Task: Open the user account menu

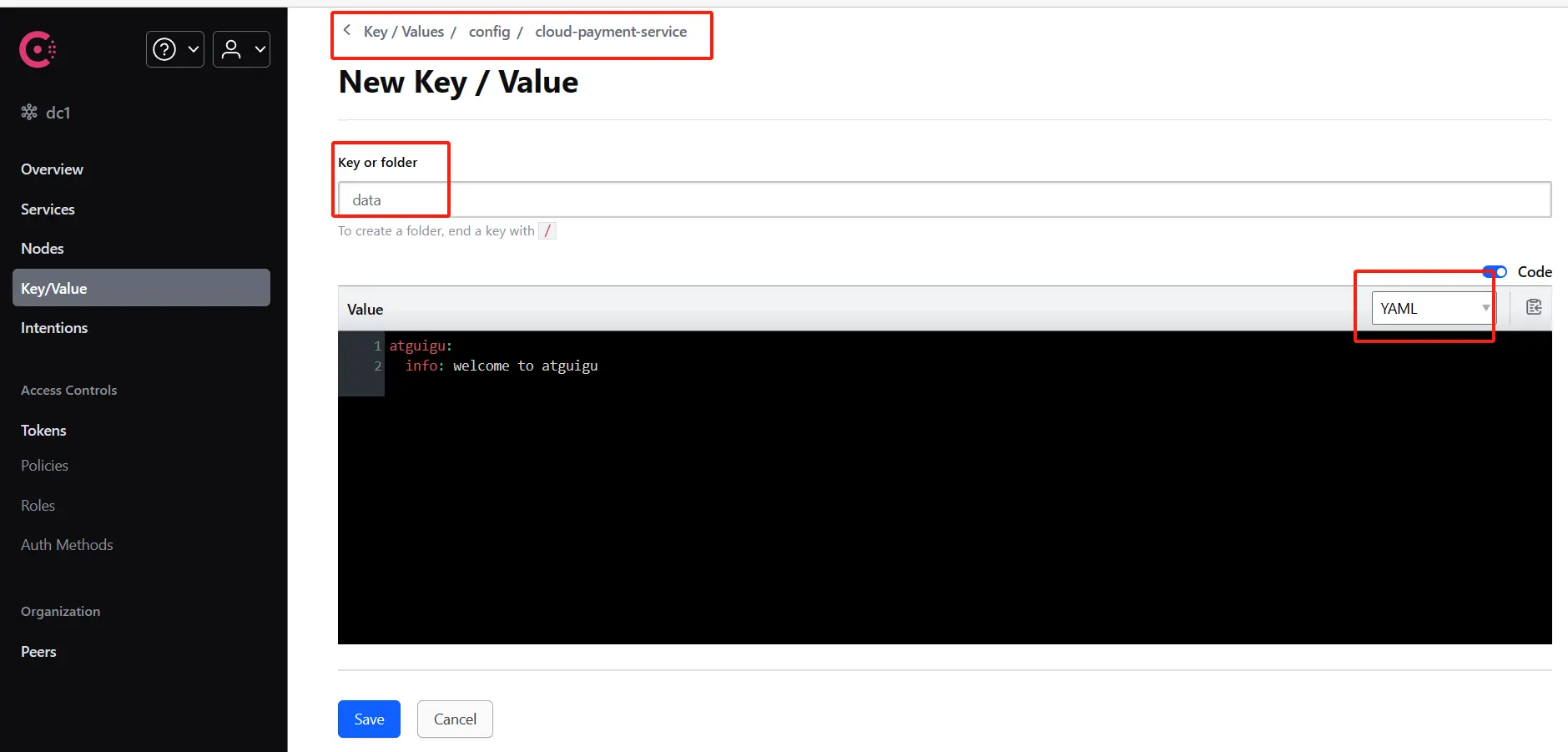Action: 232,50
